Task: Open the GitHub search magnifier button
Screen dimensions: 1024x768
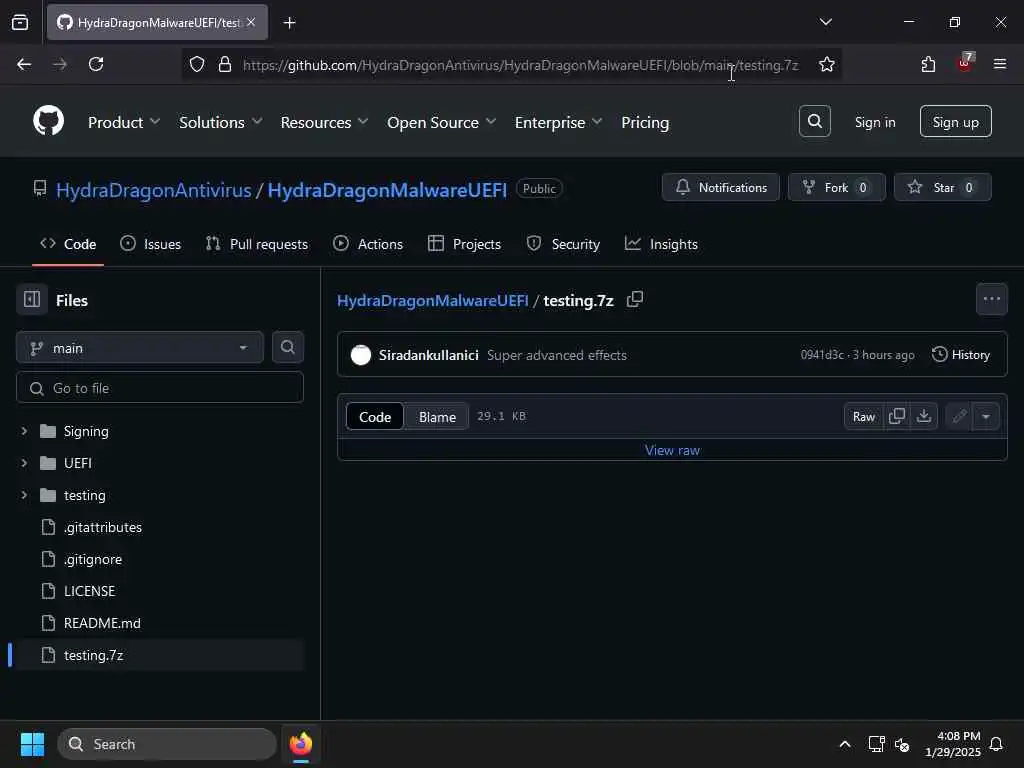Action: click(x=814, y=121)
